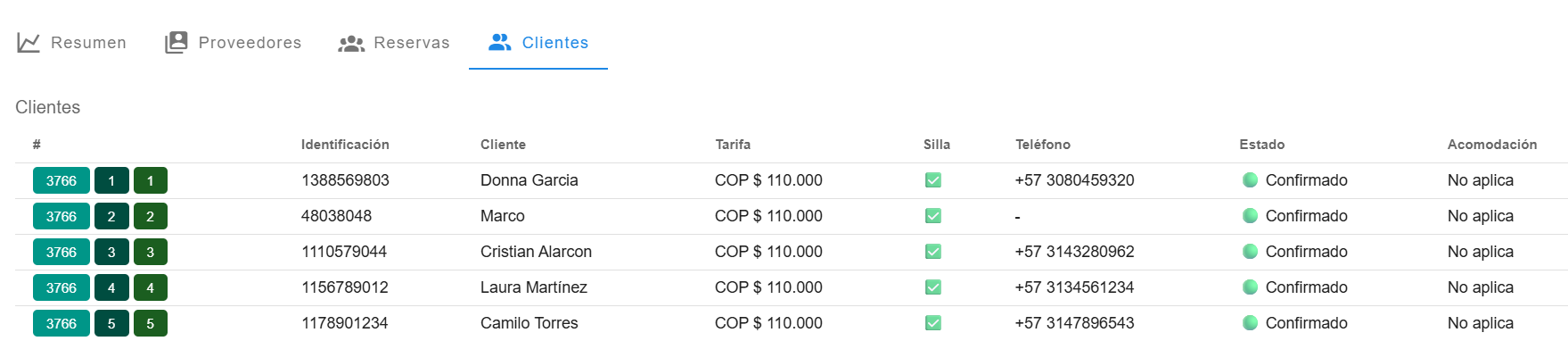The width and height of the screenshot is (1568, 341).
Task: Click Laura Martínez's green status dot
Action: pos(1250,287)
